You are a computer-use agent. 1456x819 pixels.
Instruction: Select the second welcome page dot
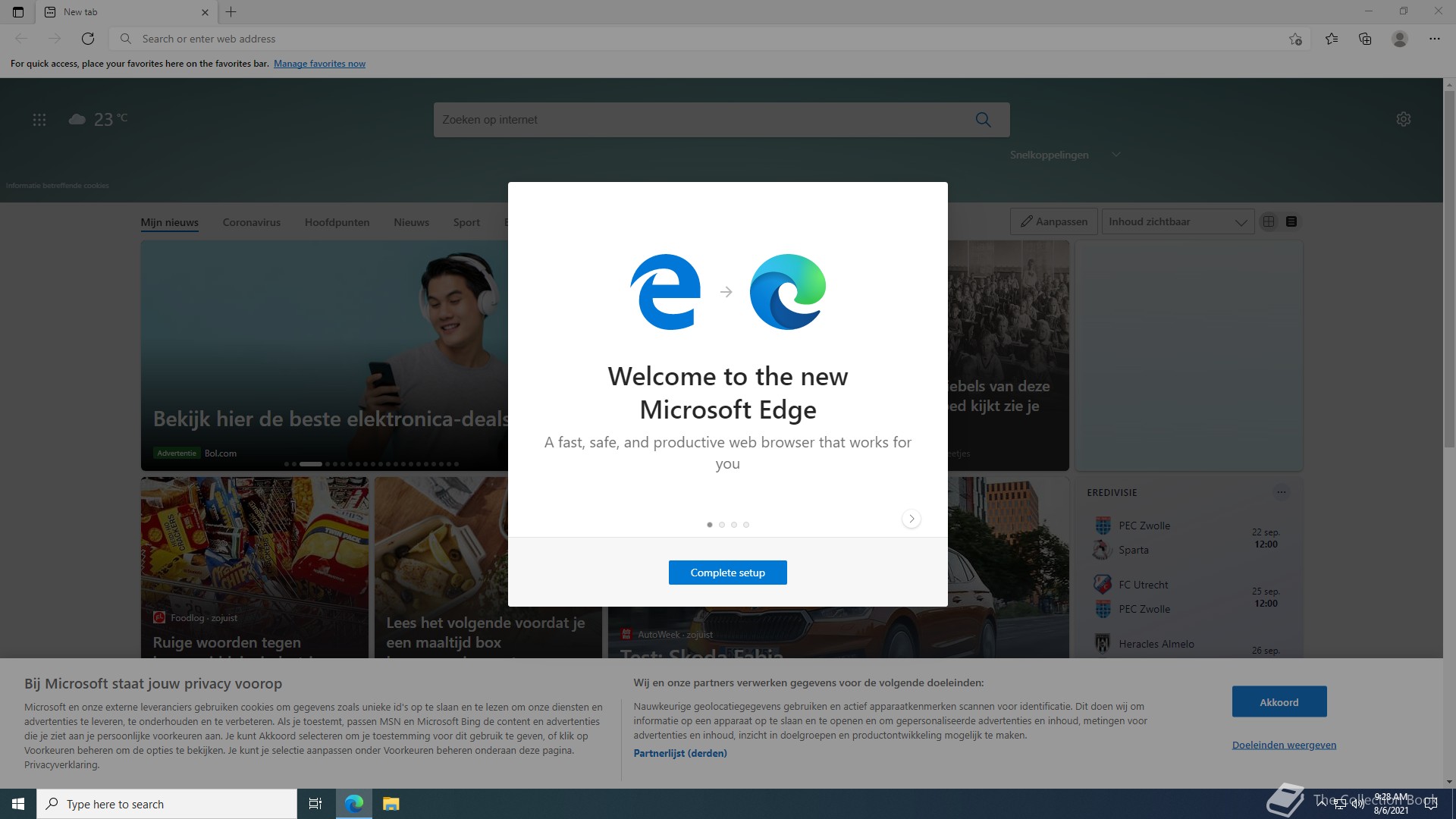722,525
